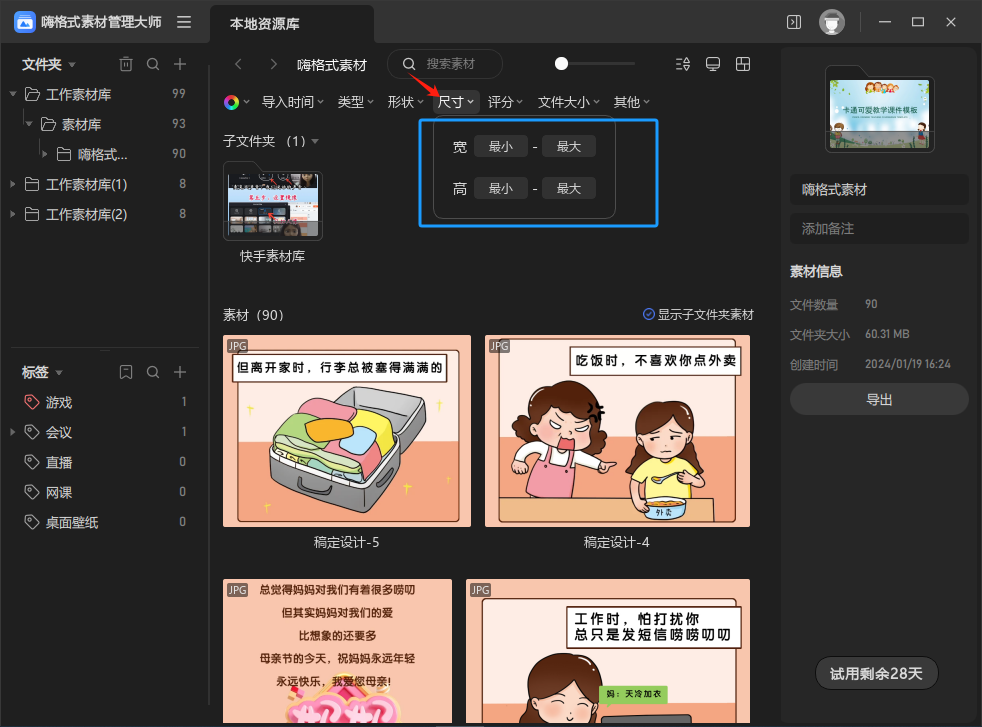Click the 嗨格式素材 breadcrumb
This screenshot has width=982, height=727.
(x=331, y=64)
